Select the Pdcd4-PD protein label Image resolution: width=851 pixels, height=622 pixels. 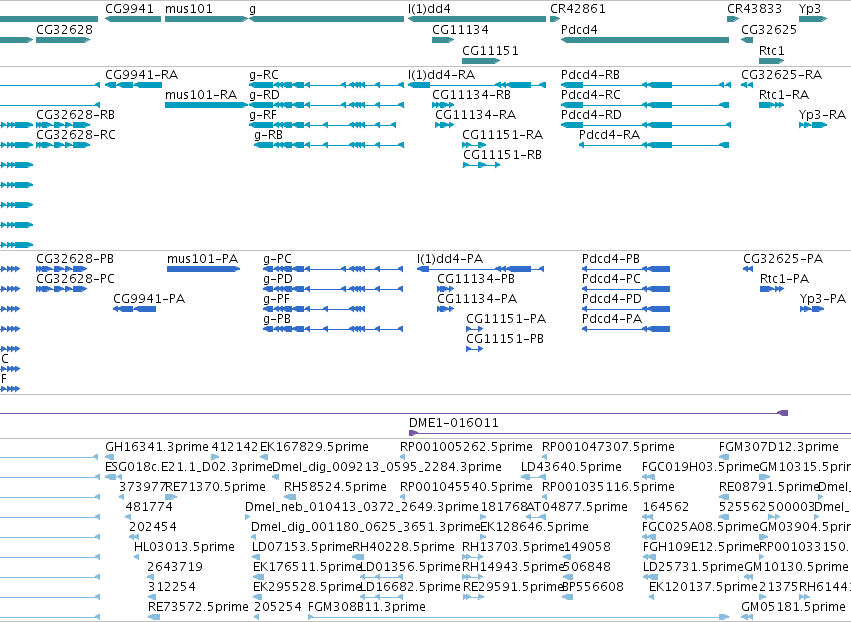tap(612, 299)
